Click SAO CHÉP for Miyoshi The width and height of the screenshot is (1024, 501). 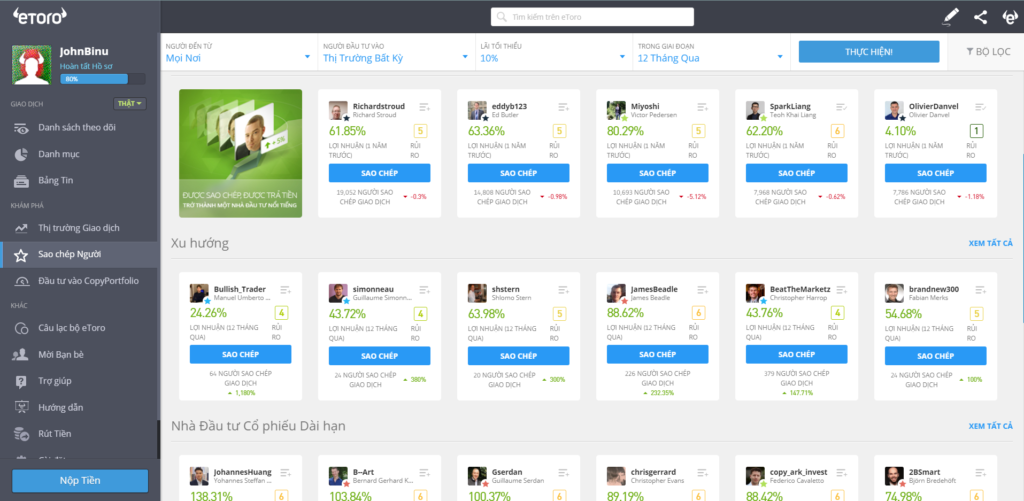point(658,173)
